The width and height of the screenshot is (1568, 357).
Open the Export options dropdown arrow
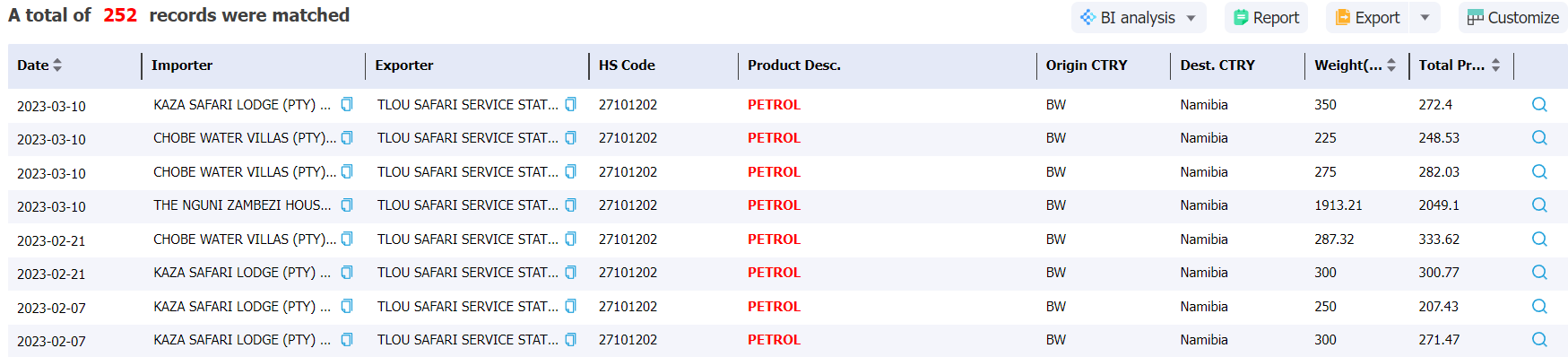click(x=1425, y=18)
